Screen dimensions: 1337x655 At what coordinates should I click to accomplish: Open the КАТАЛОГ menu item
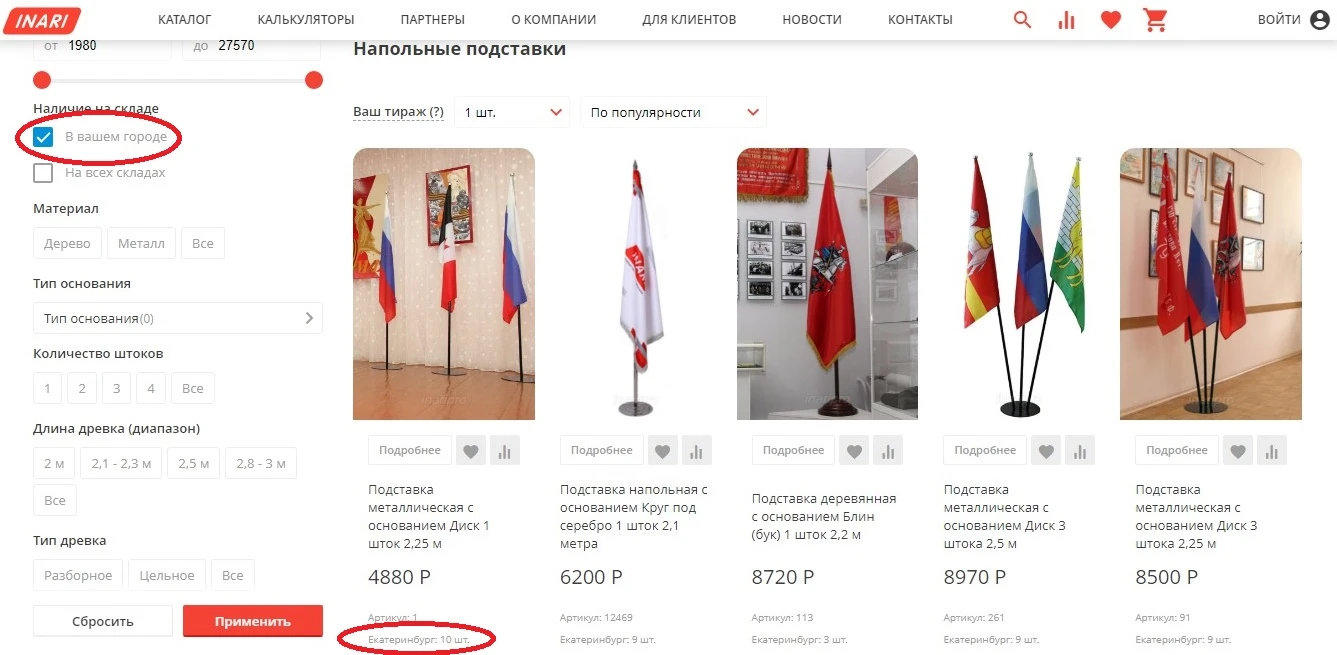point(185,19)
